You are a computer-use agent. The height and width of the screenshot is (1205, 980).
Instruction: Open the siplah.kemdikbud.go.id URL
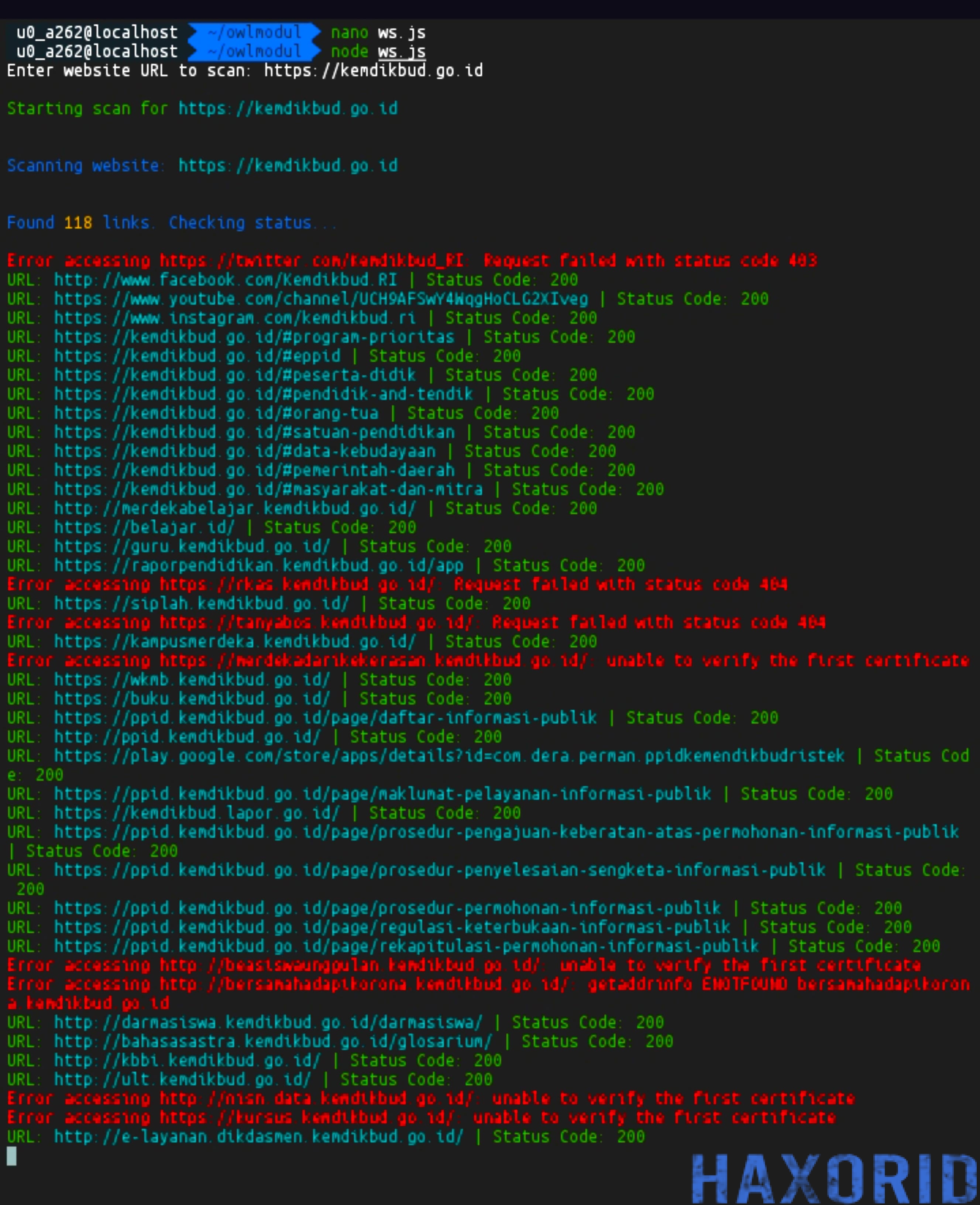tap(202, 604)
